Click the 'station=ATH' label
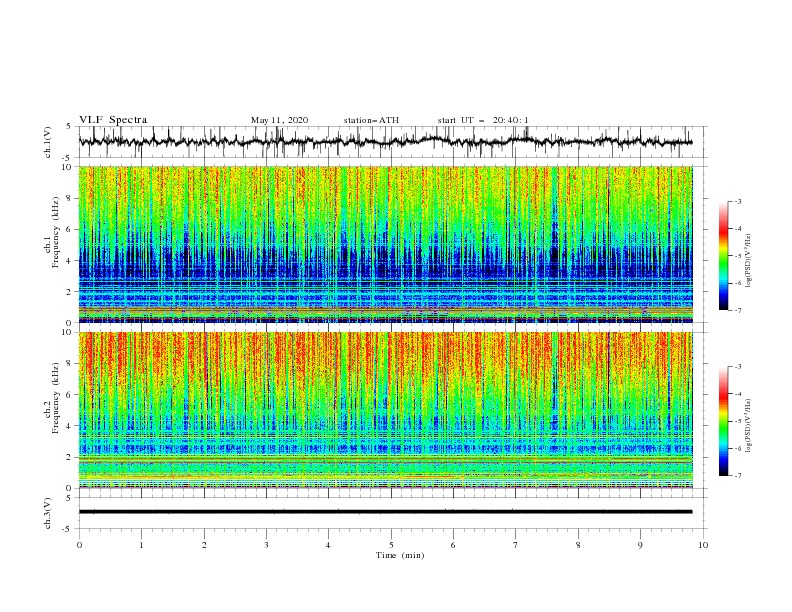 [371, 120]
